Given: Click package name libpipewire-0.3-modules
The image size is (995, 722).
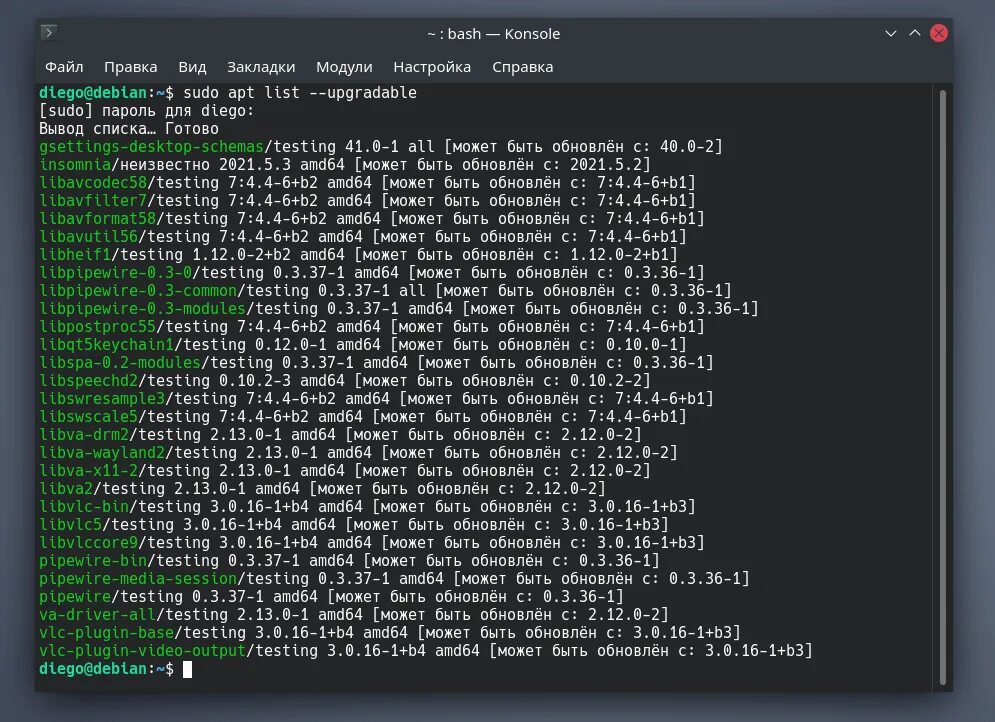Looking at the screenshot, I should click(142, 308).
